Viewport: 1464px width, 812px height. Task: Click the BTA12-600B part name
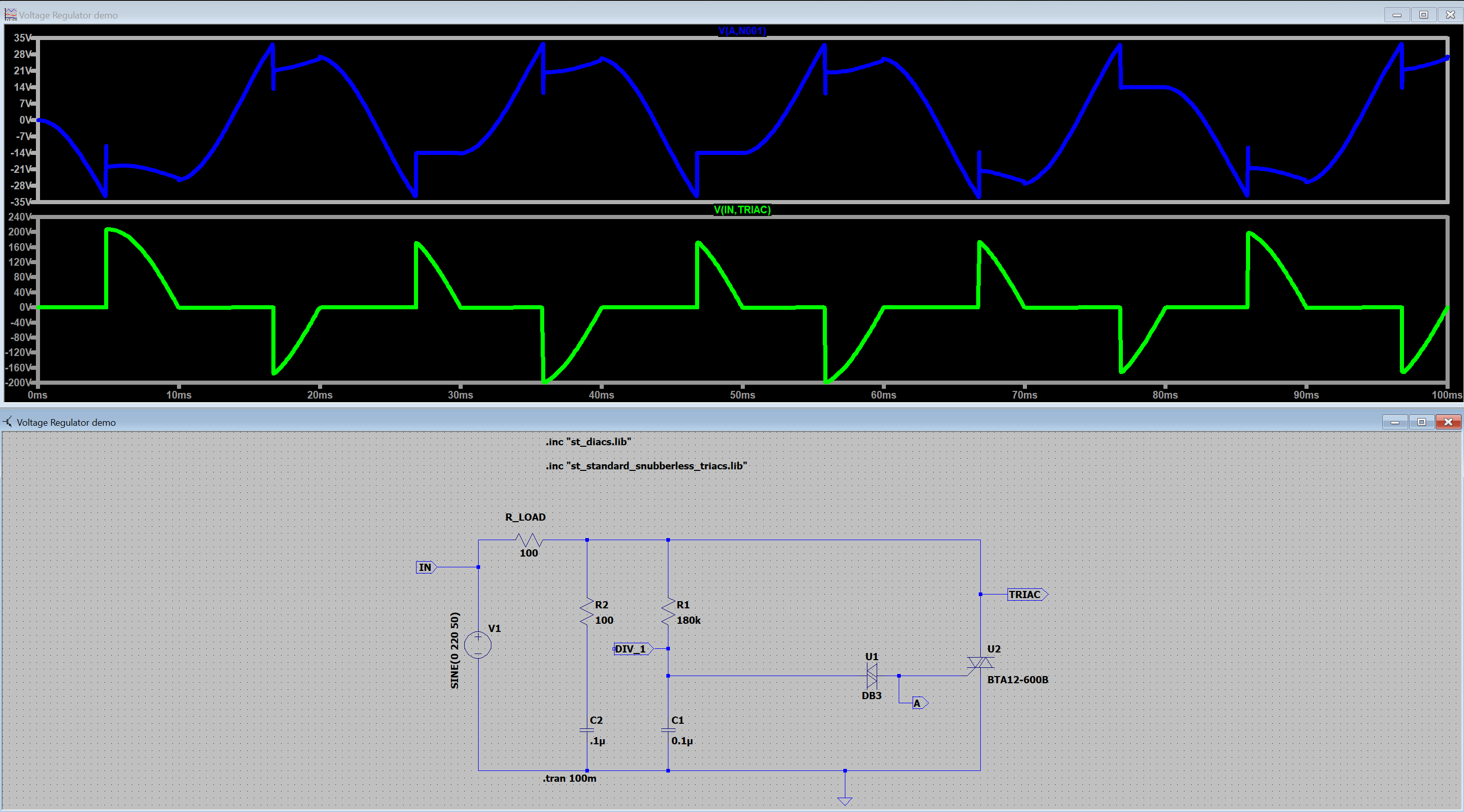click(x=1017, y=680)
